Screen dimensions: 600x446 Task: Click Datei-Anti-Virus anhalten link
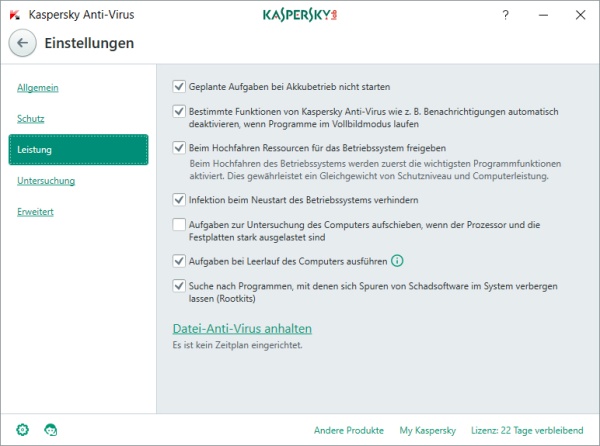pyautogui.click(x=242, y=329)
